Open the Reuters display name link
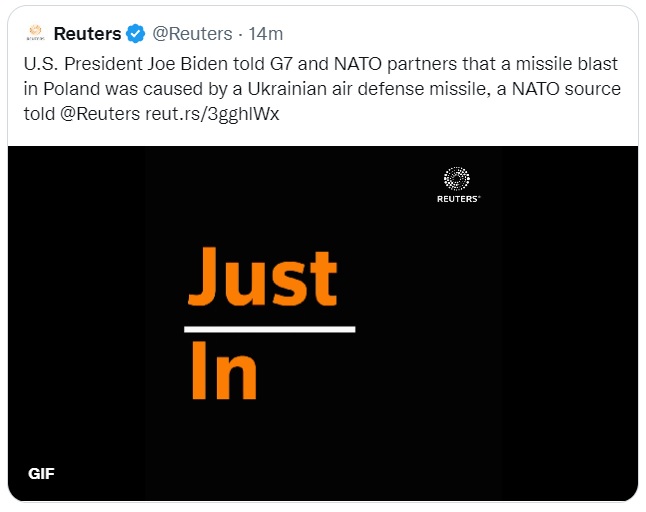646x512 pixels. click(87, 34)
